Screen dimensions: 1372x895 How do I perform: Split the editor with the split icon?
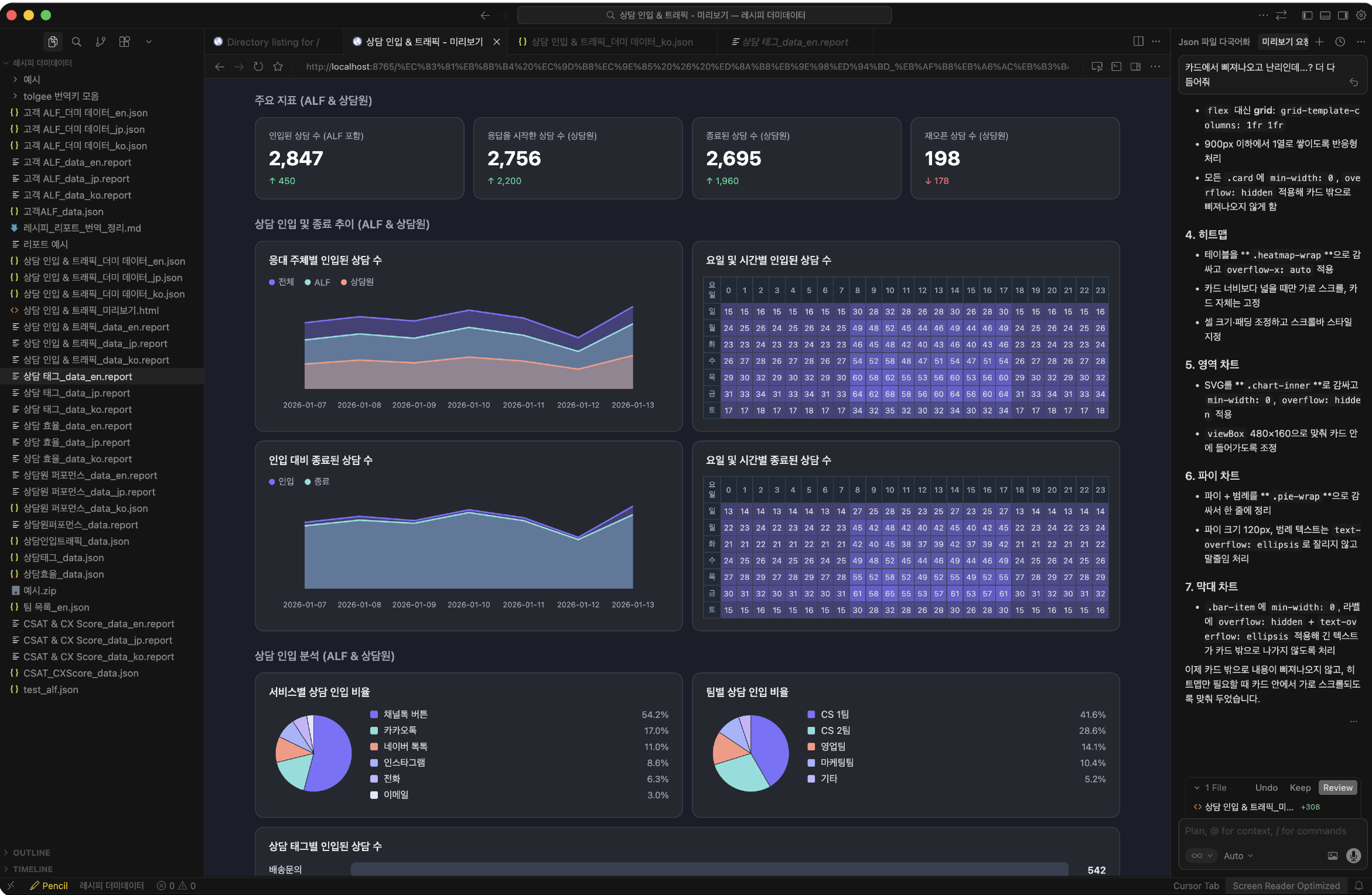pos(1138,42)
